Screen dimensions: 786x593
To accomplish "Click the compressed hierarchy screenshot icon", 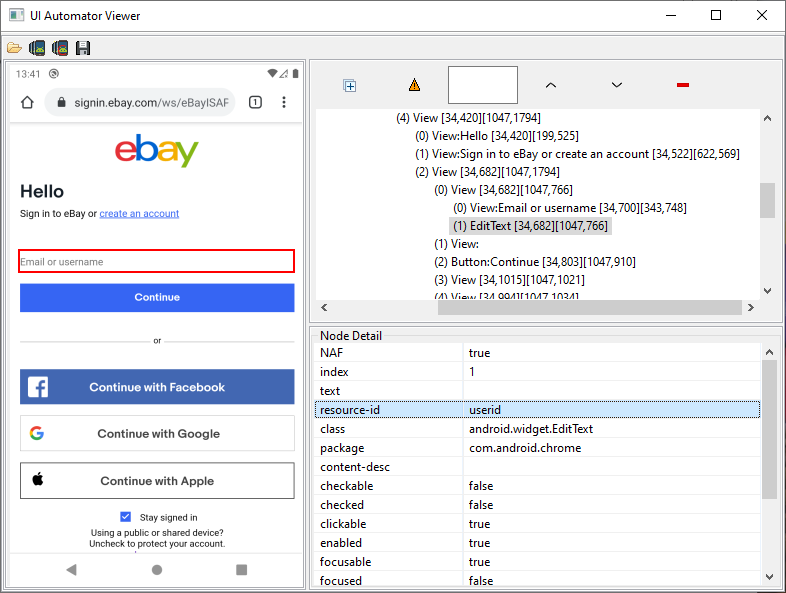I will click(60, 48).
